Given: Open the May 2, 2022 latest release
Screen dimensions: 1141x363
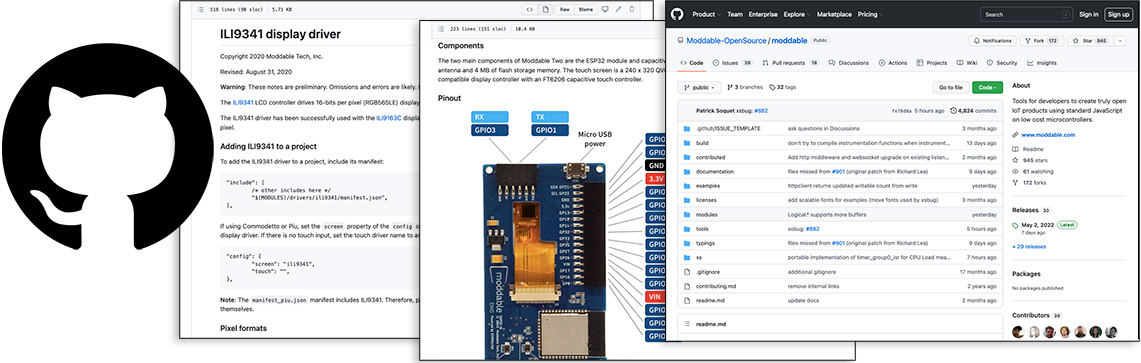Looking at the screenshot, I should tap(1038, 226).
